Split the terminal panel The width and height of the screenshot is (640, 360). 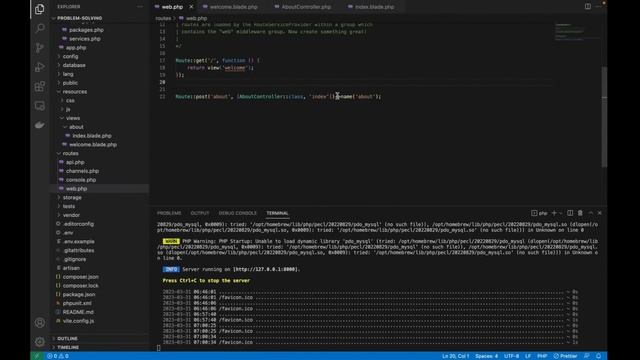pos(570,213)
